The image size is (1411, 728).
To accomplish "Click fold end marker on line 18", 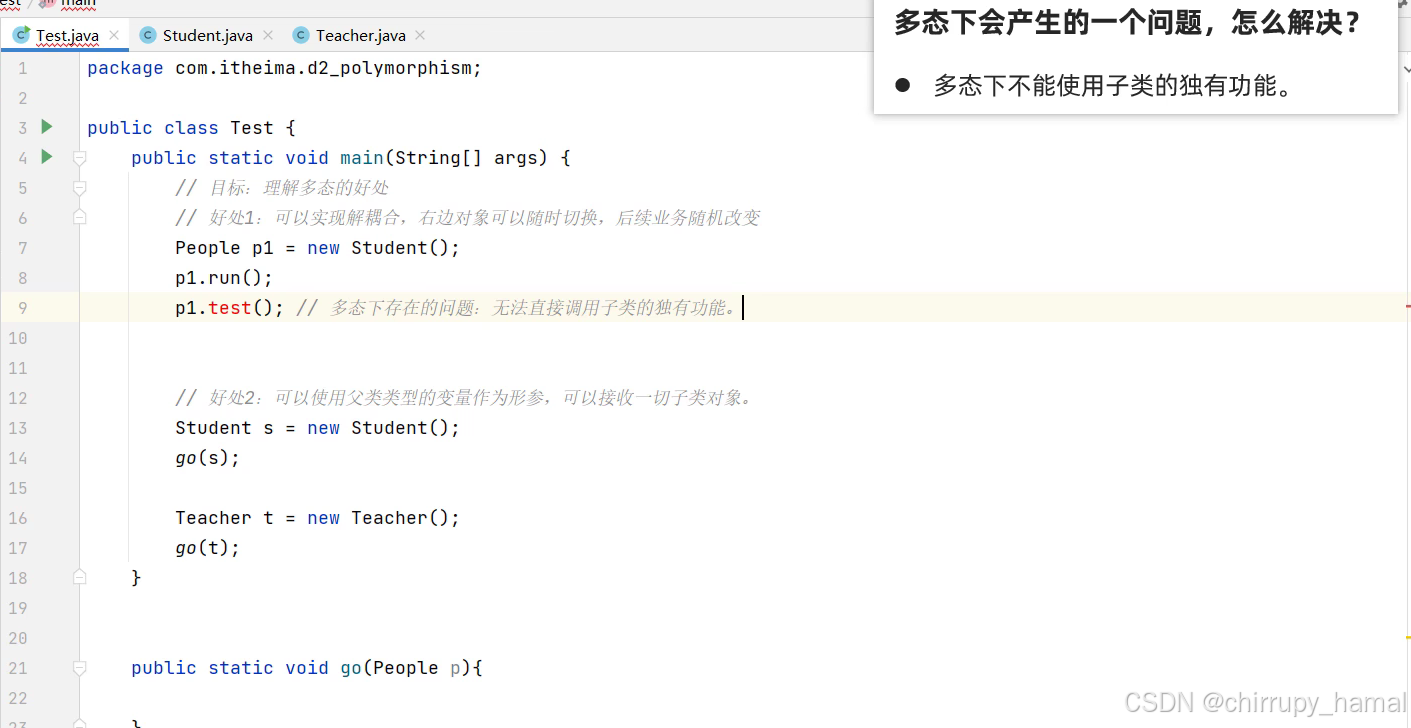I will pyautogui.click(x=79, y=577).
